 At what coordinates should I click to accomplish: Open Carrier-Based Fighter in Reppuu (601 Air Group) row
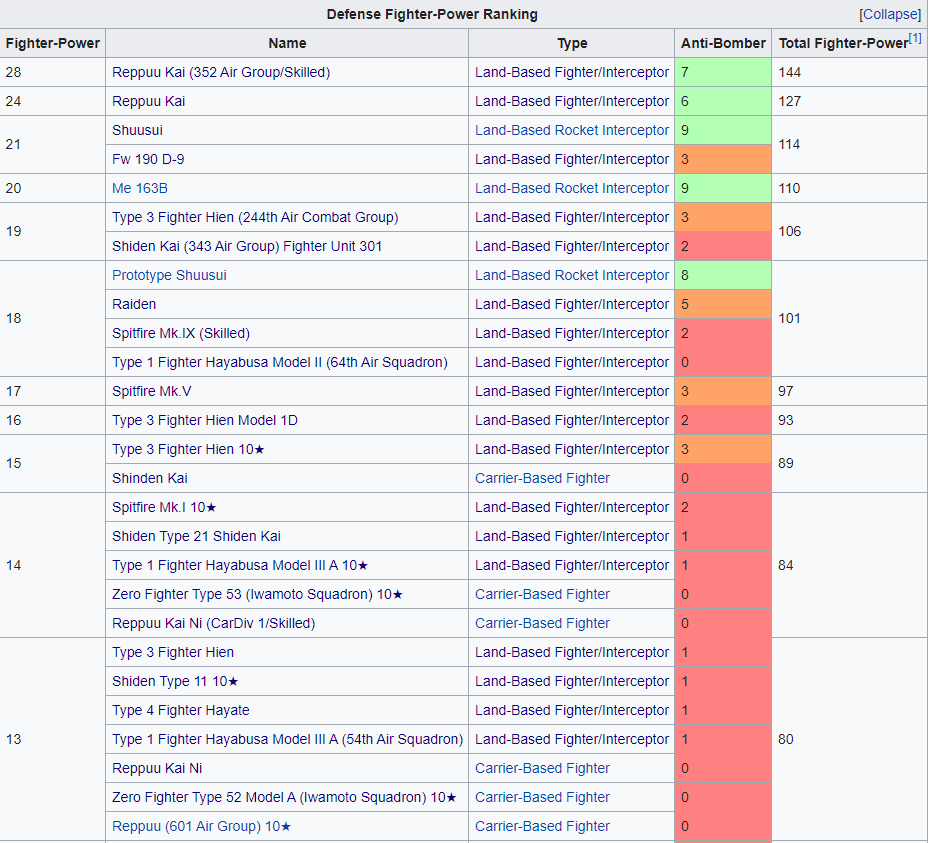(542, 827)
